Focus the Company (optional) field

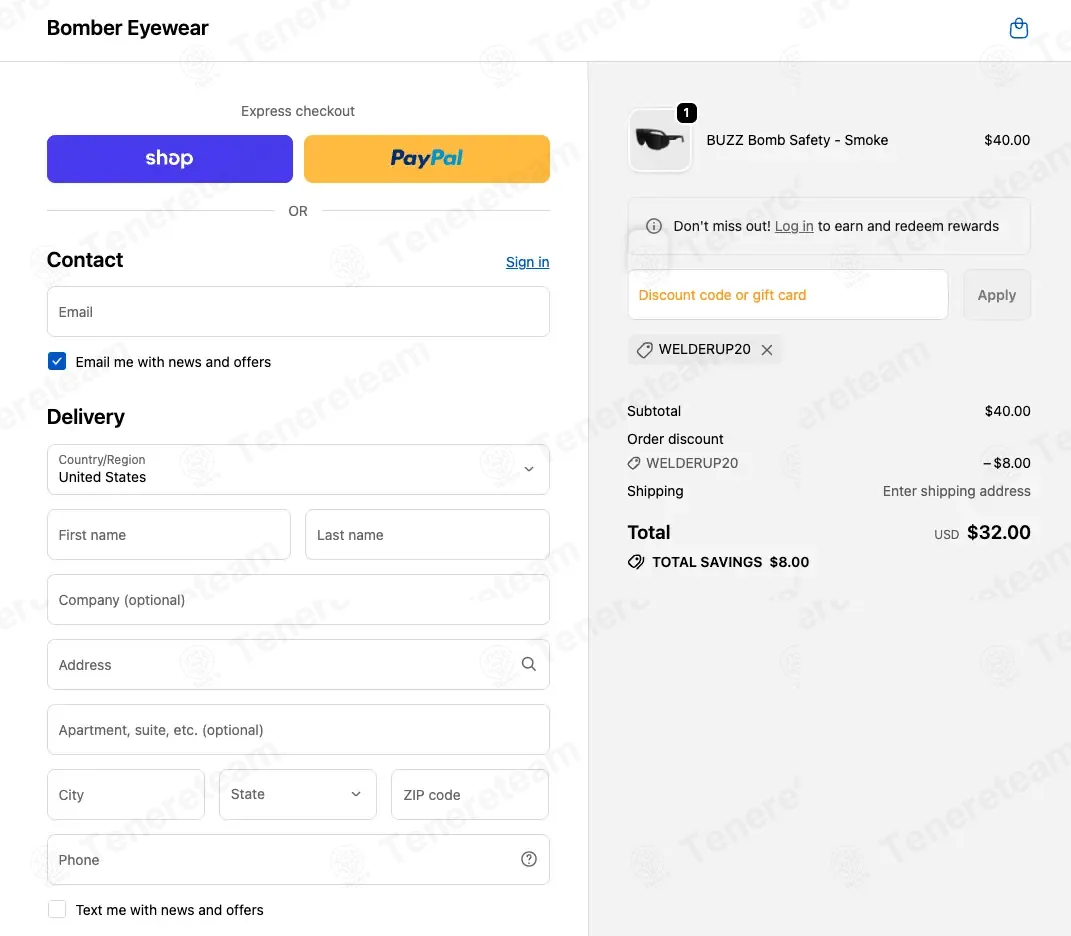(x=298, y=600)
